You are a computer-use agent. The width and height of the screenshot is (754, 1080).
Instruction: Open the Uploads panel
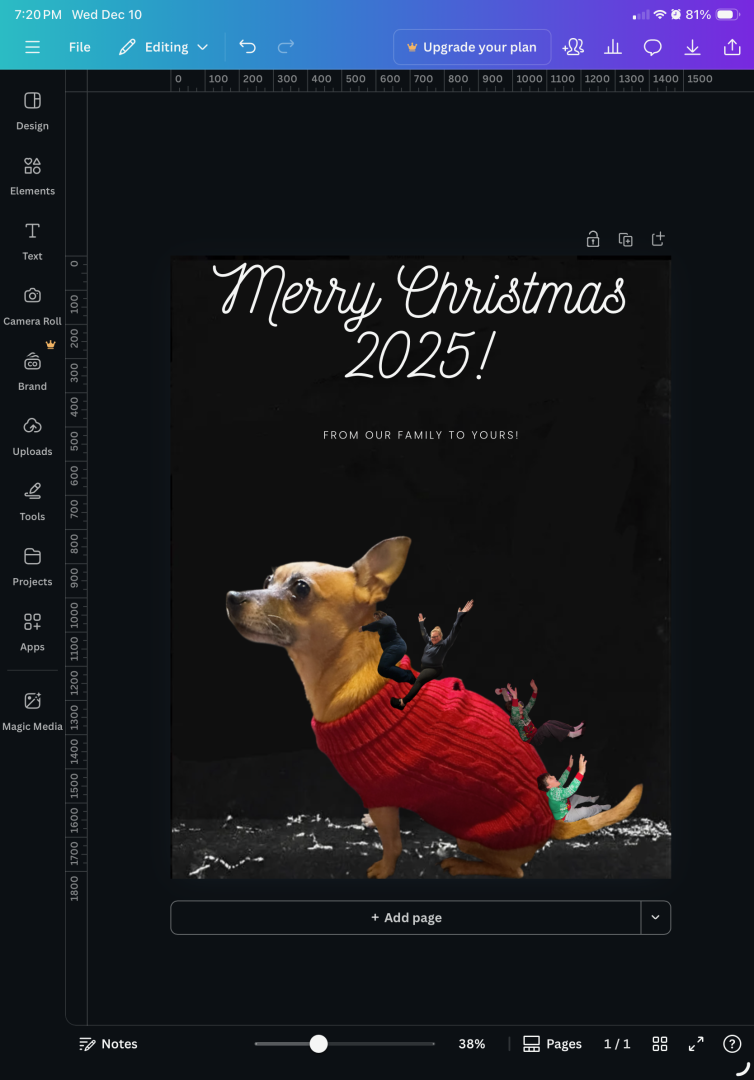tap(32, 435)
